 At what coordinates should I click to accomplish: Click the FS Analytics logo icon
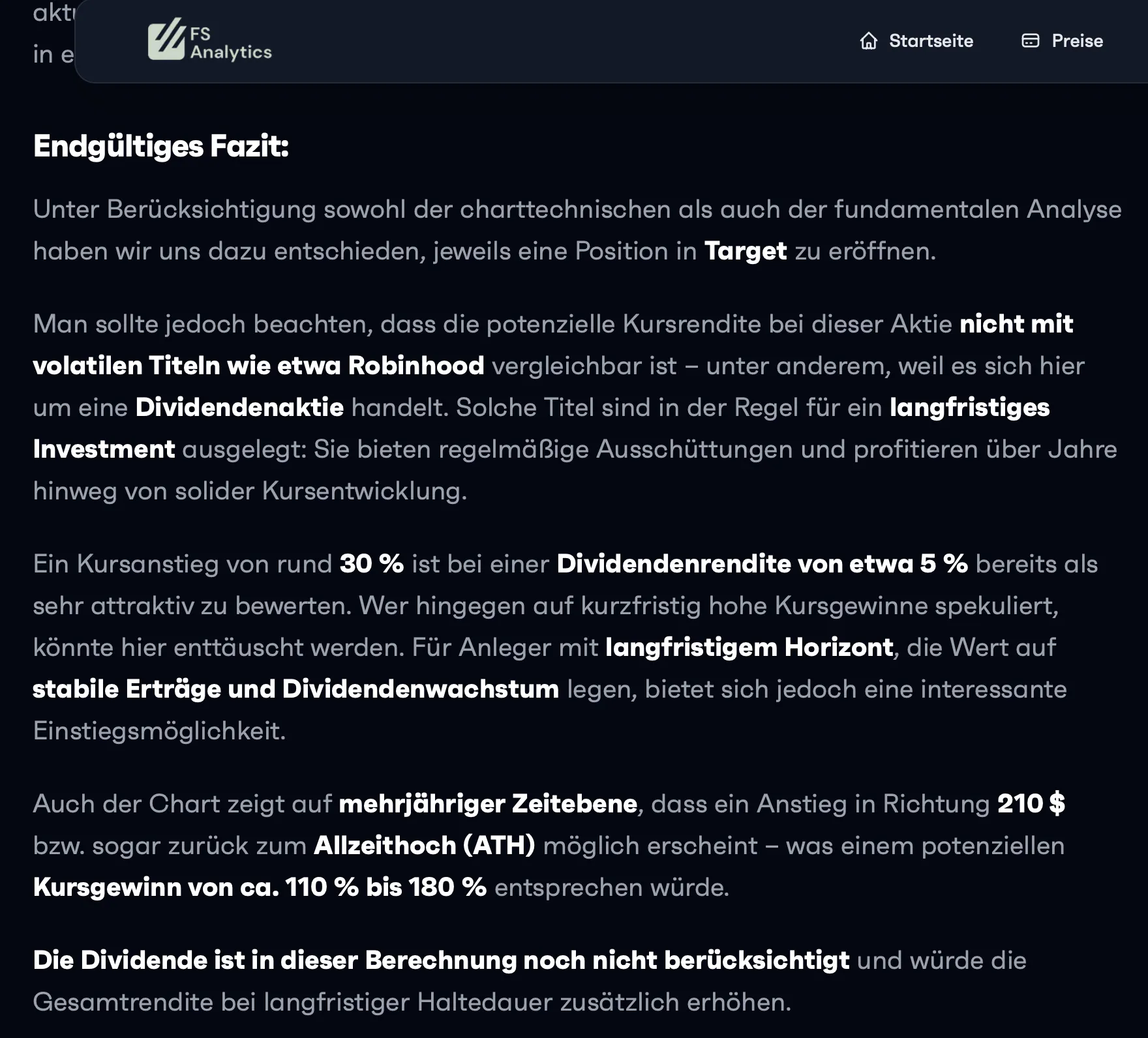(167, 40)
